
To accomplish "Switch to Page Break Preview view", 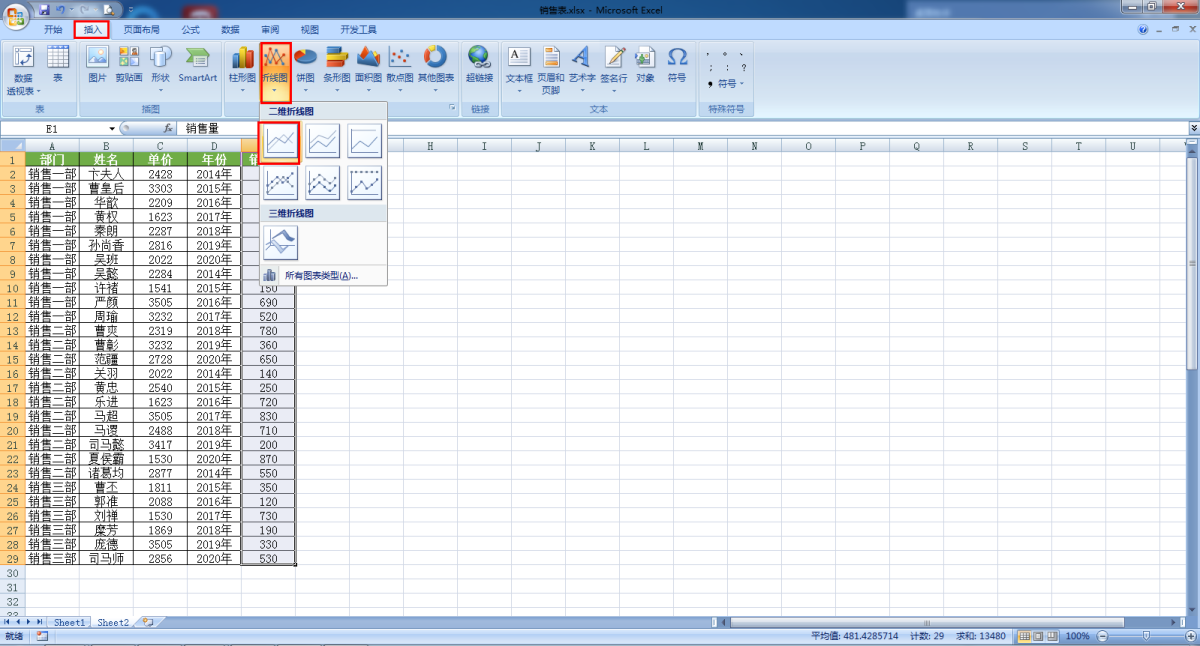I will [x=1052, y=636].
